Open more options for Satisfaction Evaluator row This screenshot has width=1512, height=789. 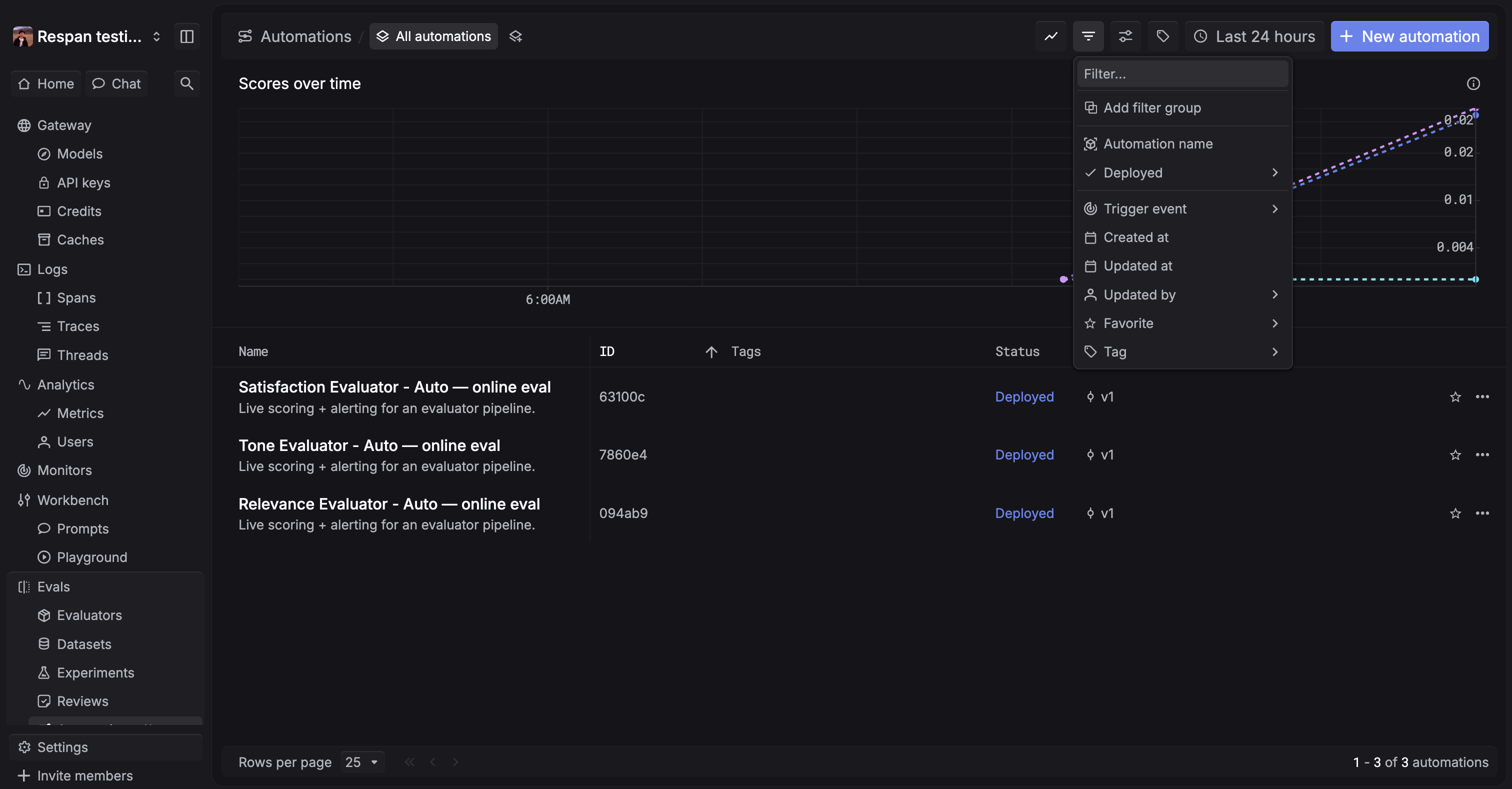coord(1482,397)
